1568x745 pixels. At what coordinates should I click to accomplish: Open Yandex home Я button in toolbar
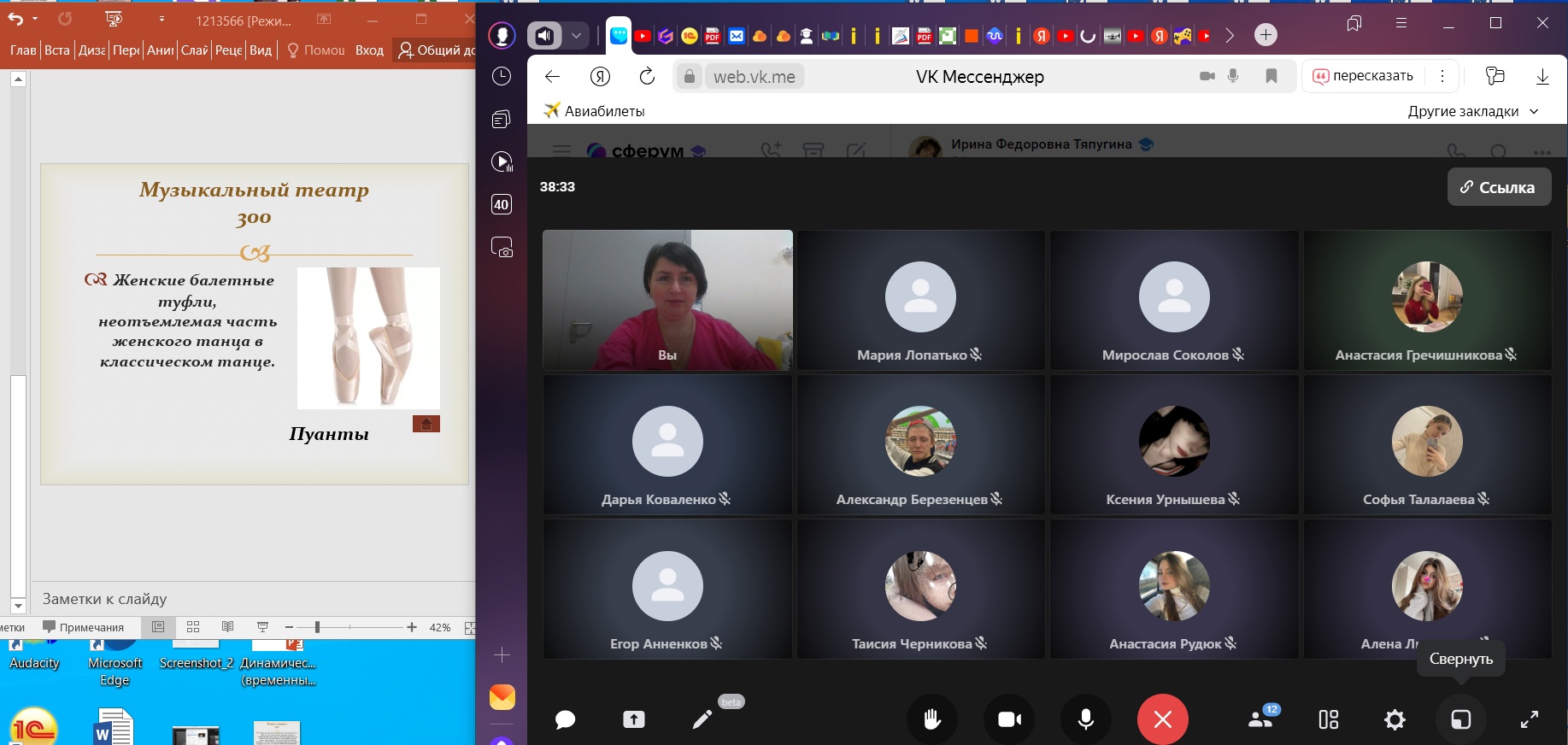(600, 77)
